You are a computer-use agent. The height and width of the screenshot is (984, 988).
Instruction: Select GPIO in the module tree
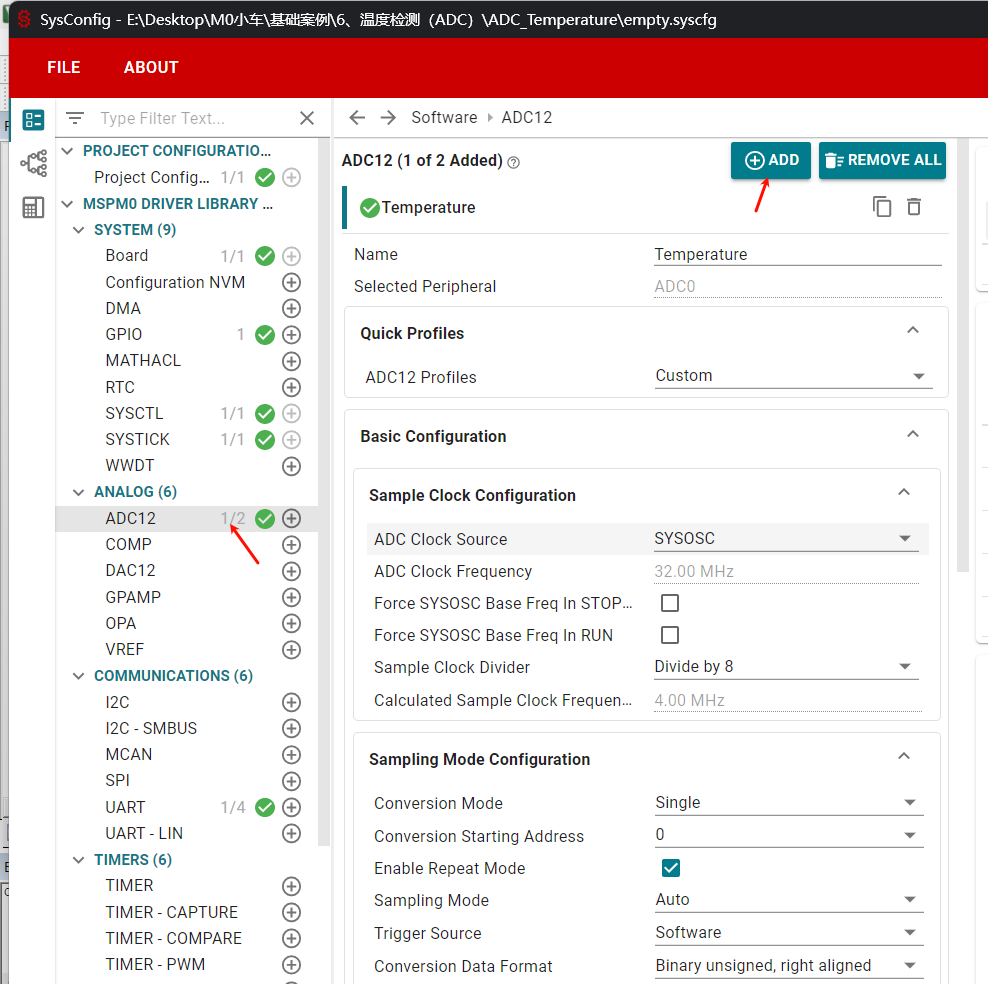(124, 335)
